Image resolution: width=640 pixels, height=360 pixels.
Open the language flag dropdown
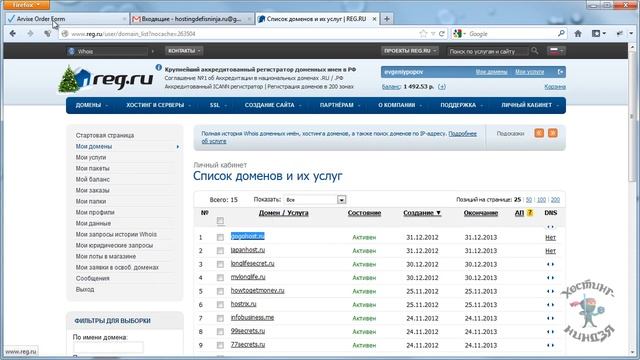tap(556, 51)
